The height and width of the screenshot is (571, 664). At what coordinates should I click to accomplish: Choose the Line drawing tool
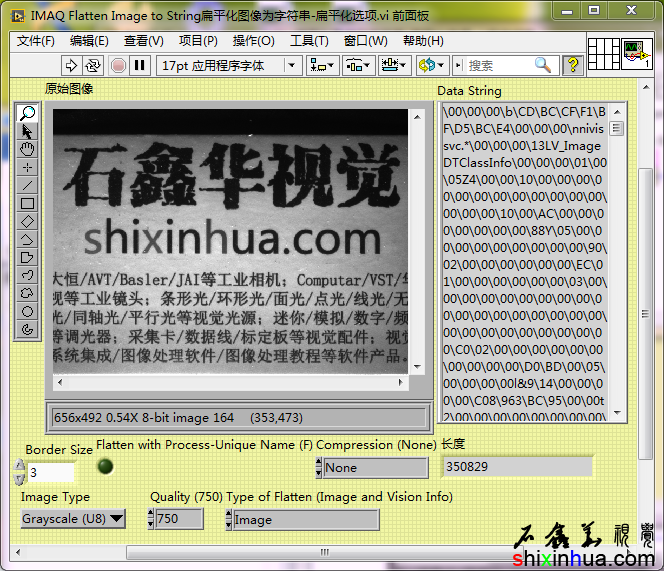pyautogui.click(x=28, y=185)
